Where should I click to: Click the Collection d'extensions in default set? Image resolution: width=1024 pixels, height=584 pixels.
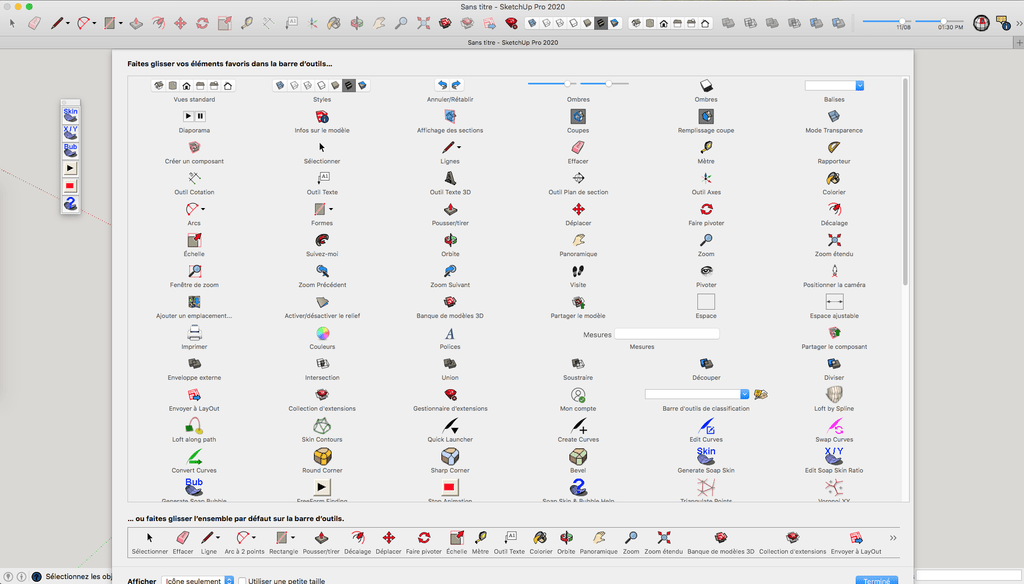[x=792, y=542]
